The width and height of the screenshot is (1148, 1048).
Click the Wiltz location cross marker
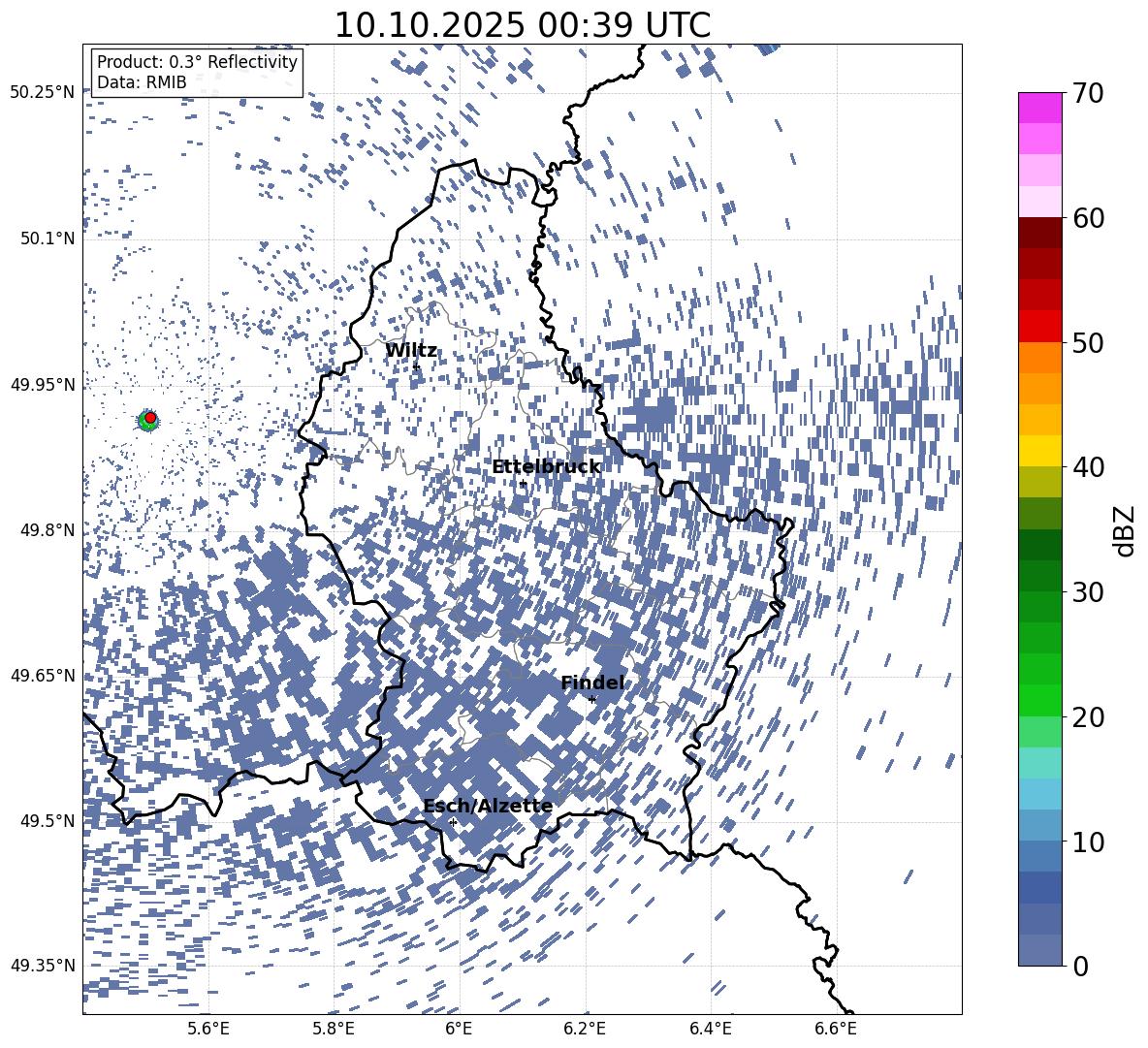tap(417, 366)
